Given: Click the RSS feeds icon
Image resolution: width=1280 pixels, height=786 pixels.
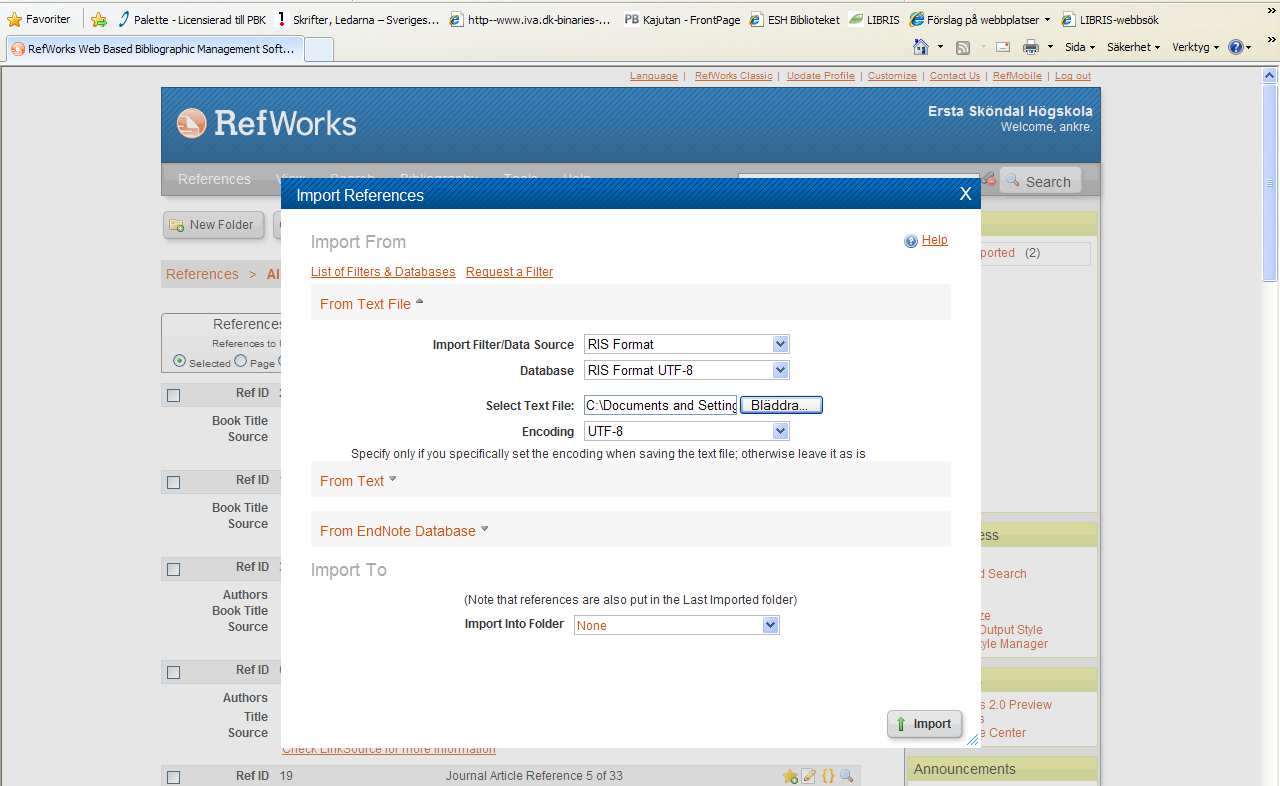Looking at the screenshot, I should tap(963, 47).
